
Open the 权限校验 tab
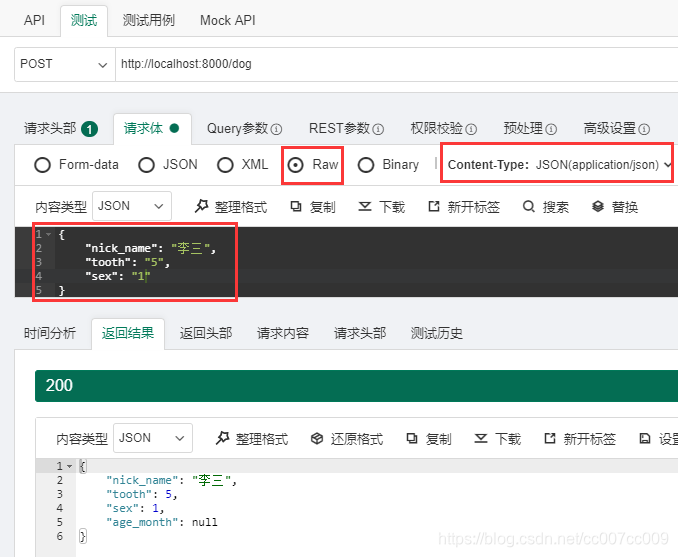click(x=443, y=128)
